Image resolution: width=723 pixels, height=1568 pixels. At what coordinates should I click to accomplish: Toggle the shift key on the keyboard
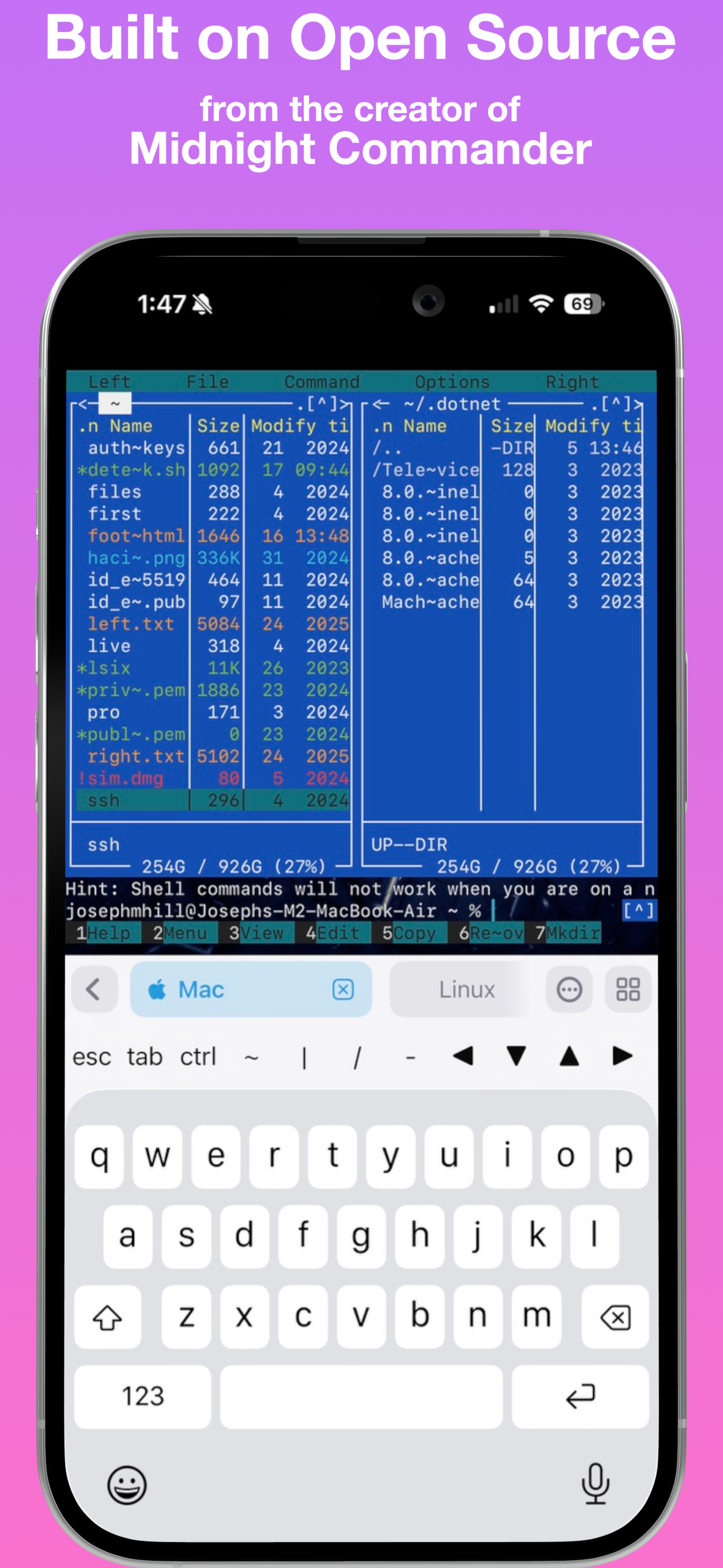[108, 1317]
